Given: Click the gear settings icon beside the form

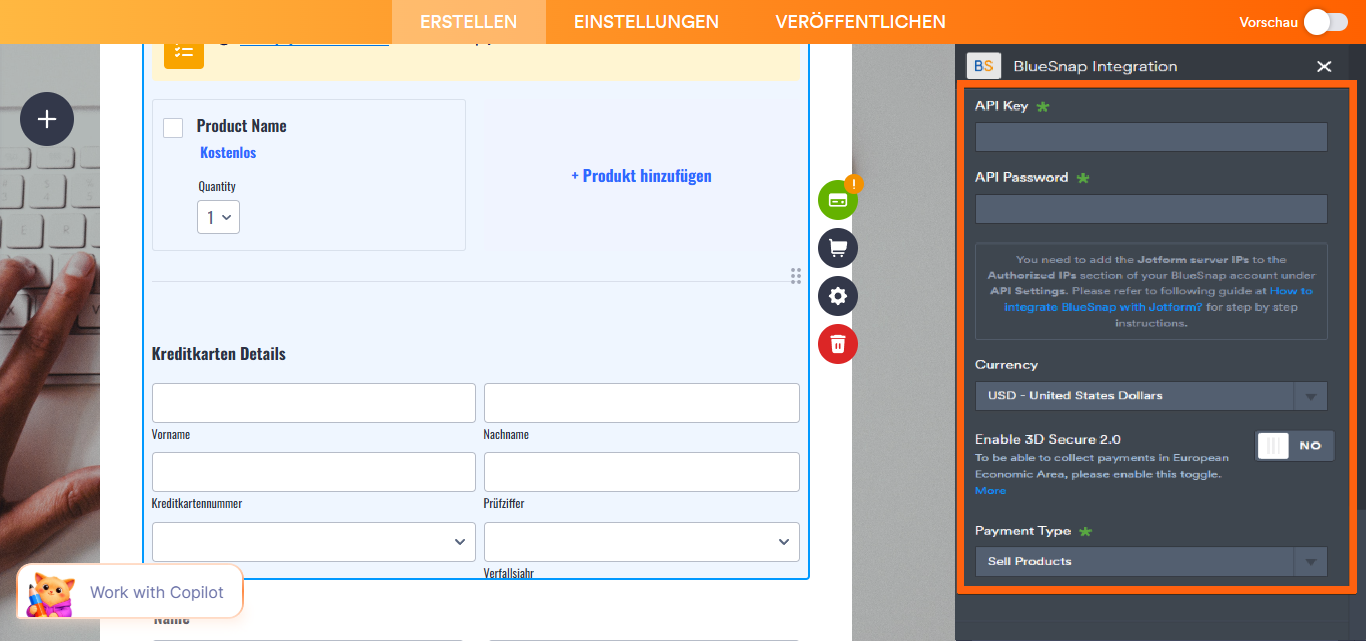Looking at the screenshot, I should click(x=837, y=296).
